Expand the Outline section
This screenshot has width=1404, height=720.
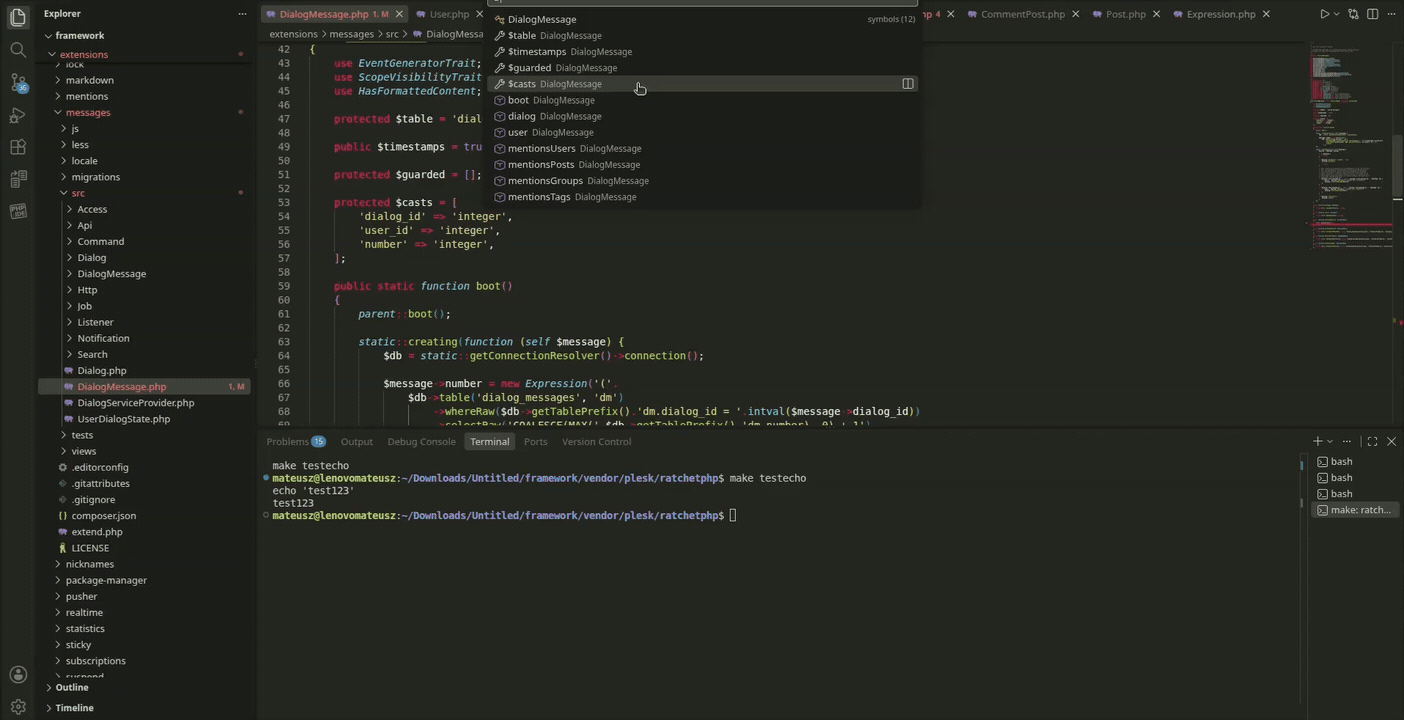coord(72,687)
